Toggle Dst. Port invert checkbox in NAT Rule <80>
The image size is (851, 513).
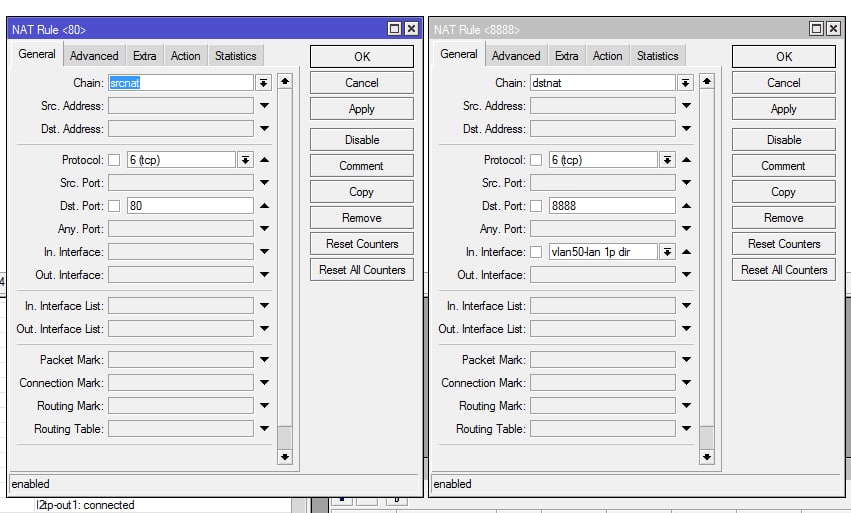(x=114, y=206)
